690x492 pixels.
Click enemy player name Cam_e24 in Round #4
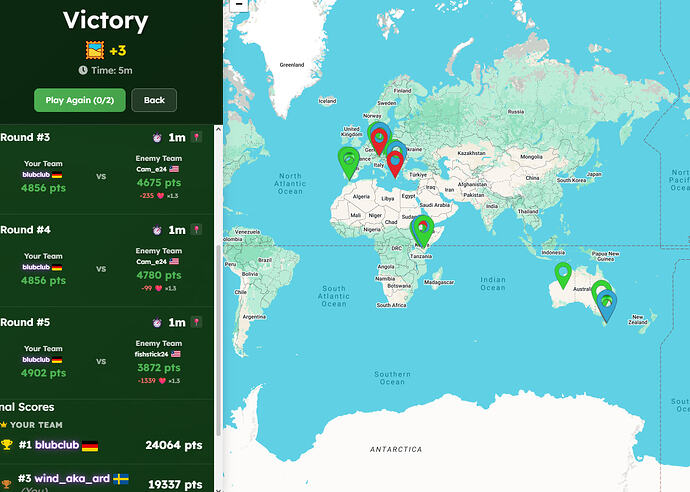(x=151, y=261)
